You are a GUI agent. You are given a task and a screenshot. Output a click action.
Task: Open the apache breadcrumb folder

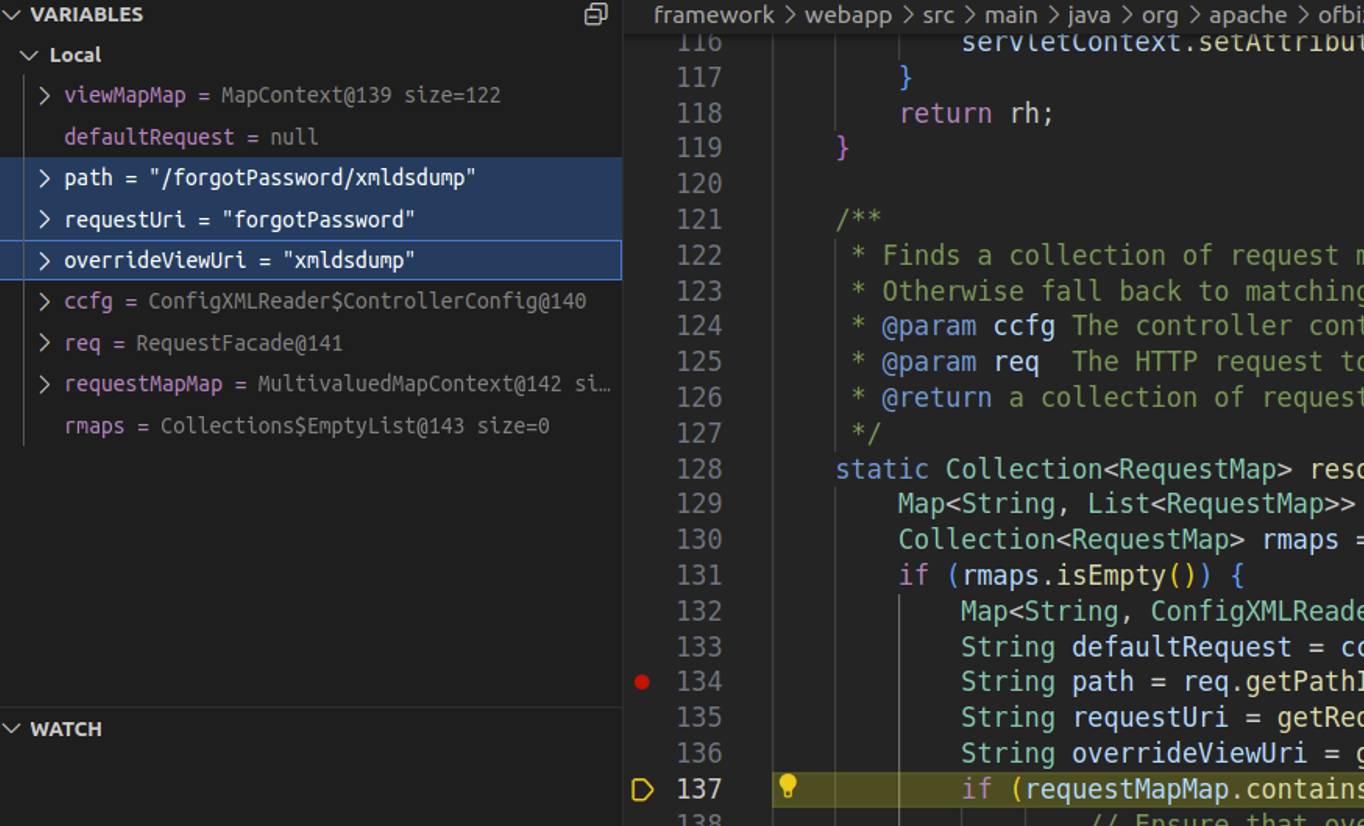[x=1247, y=15]
